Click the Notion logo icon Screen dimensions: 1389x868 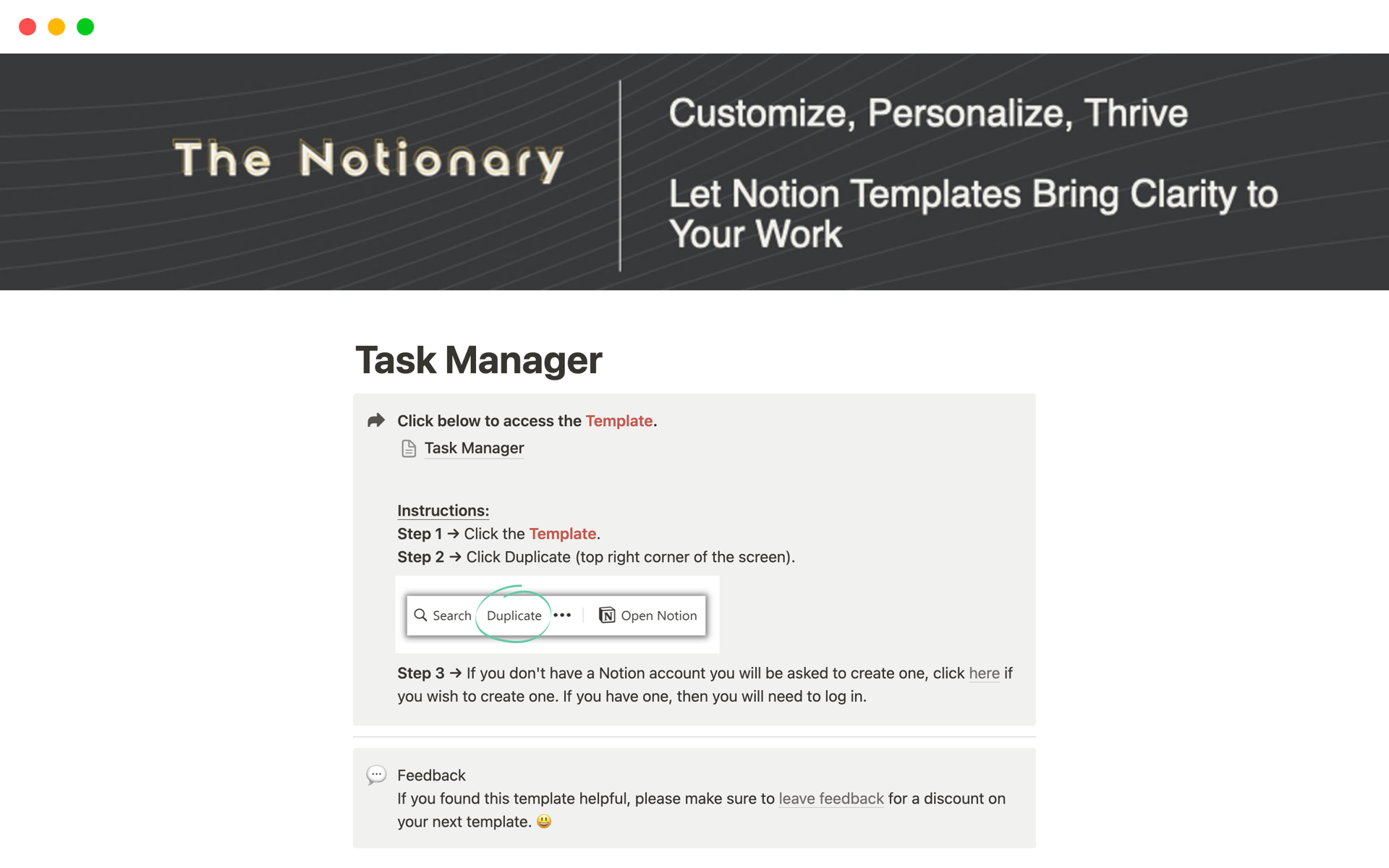click(607, 615)
